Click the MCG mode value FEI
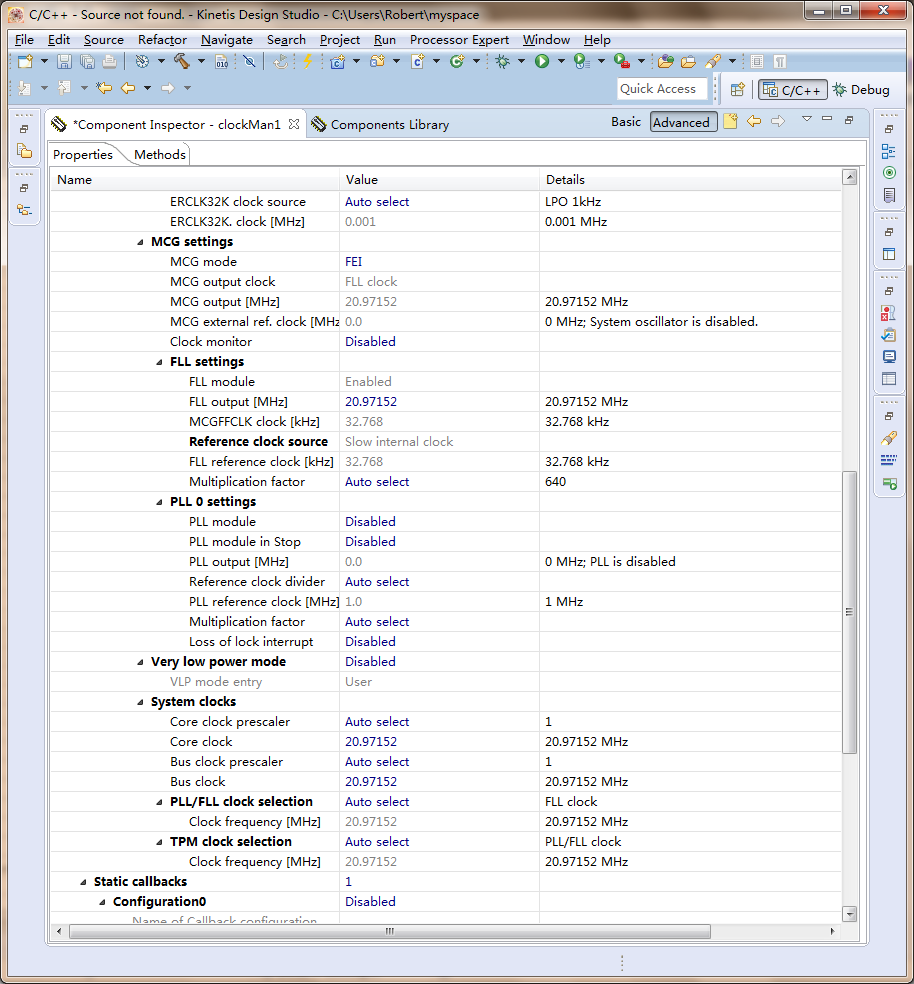Screen dimensions: 914x984 coord(353,262)
